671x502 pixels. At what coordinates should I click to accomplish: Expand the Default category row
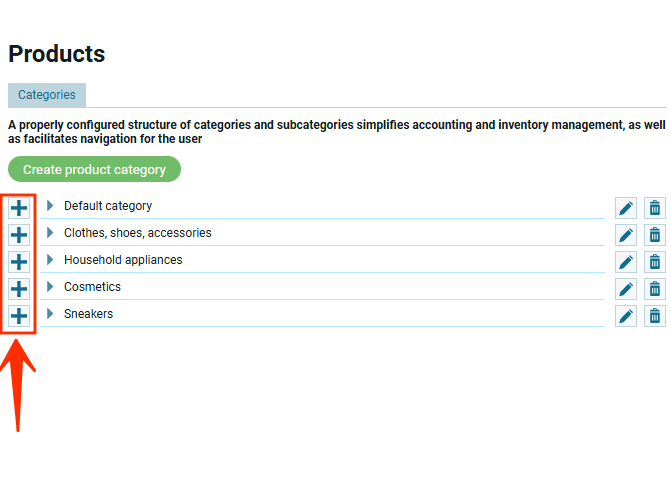point(50,206)
